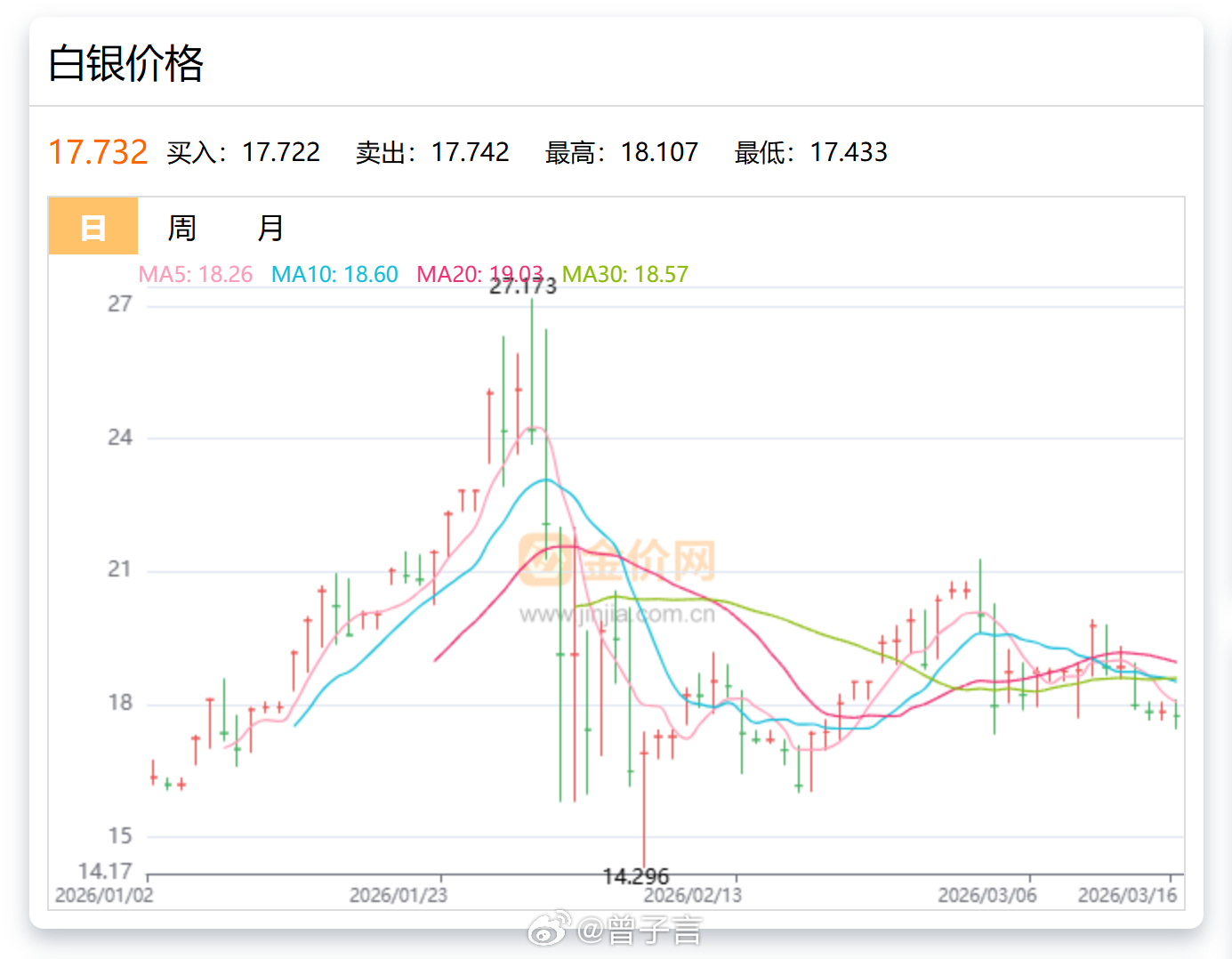1232x959 pixels.
Task: Click the 白银价格 title heading
Action: point(126,64)
